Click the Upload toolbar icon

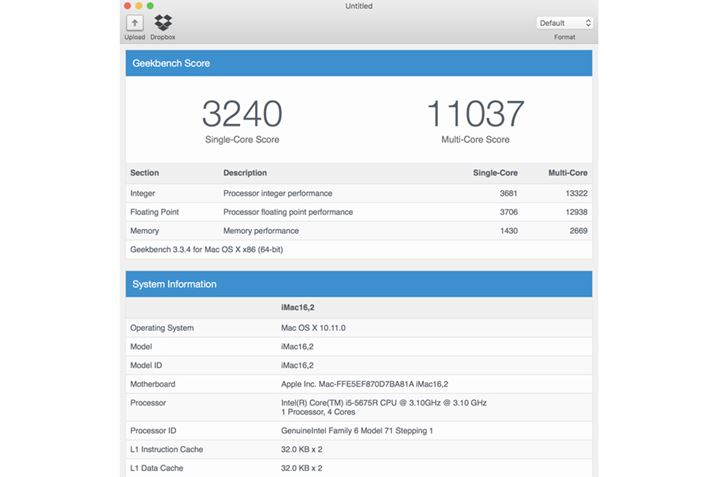pyautogui.click(x=134, y=23)
